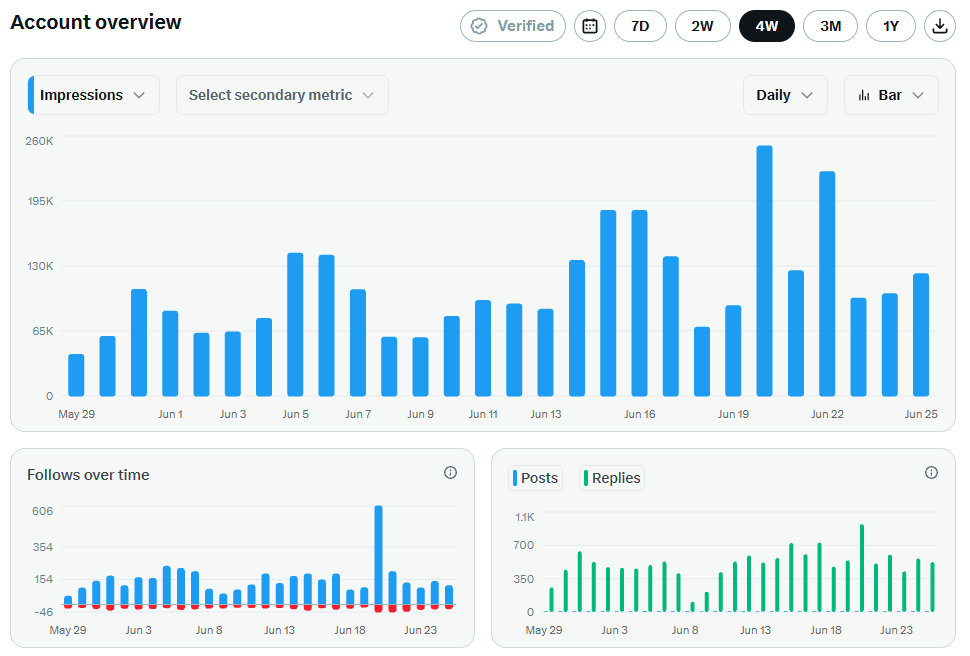Select the 2W time range
Screen dimensions: 970x656
pos(703,26)
